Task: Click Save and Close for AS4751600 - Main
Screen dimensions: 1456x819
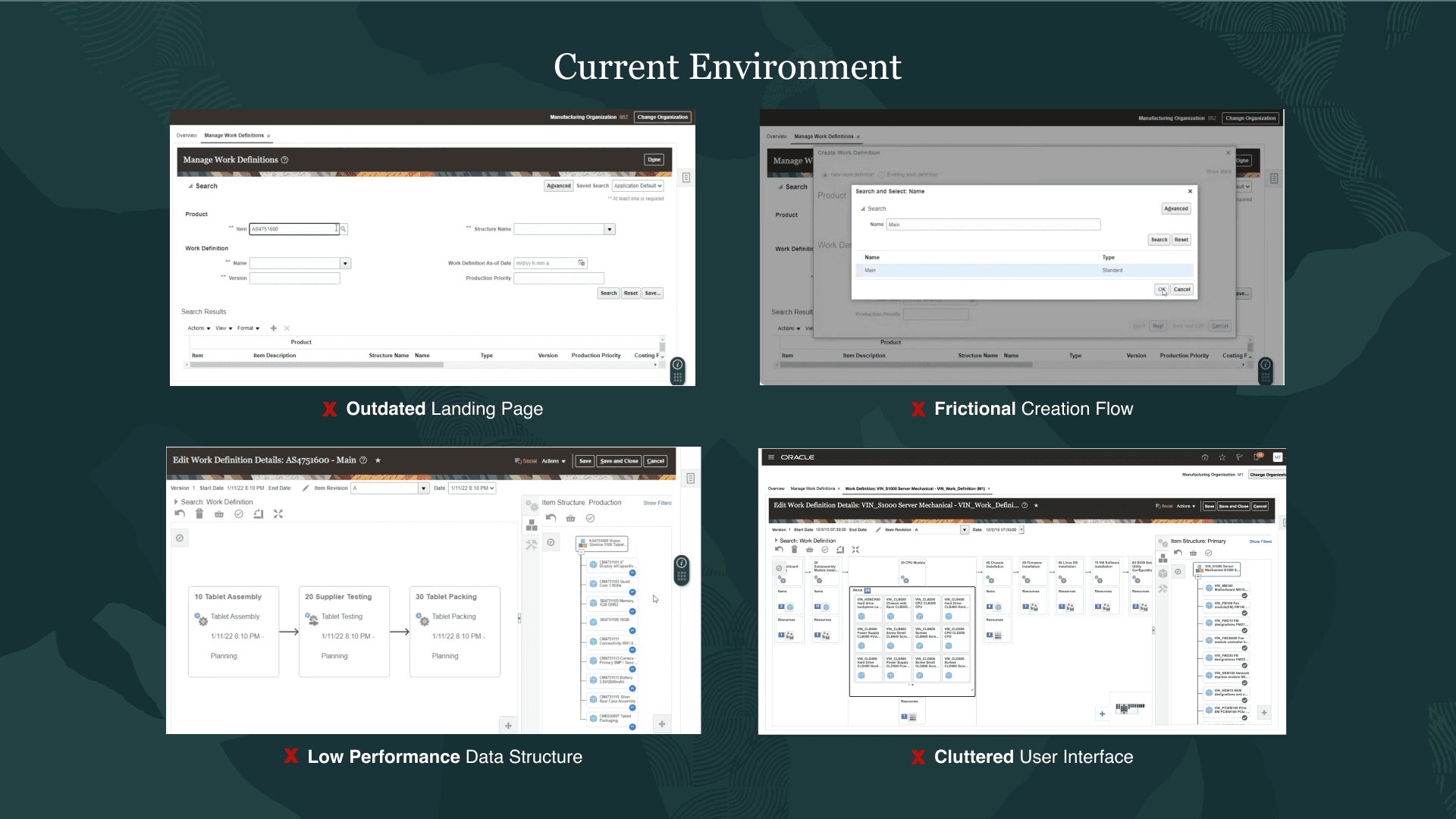Action: (619, 461)
